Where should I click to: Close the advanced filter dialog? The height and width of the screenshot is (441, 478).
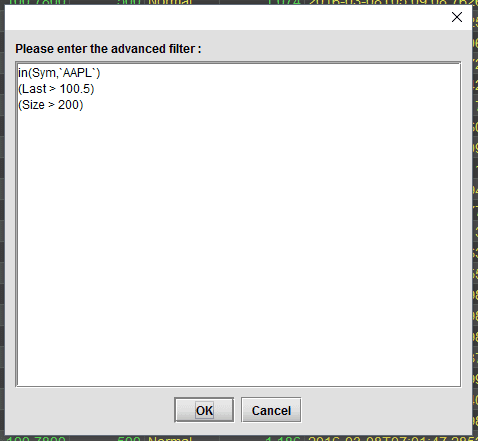457,17
